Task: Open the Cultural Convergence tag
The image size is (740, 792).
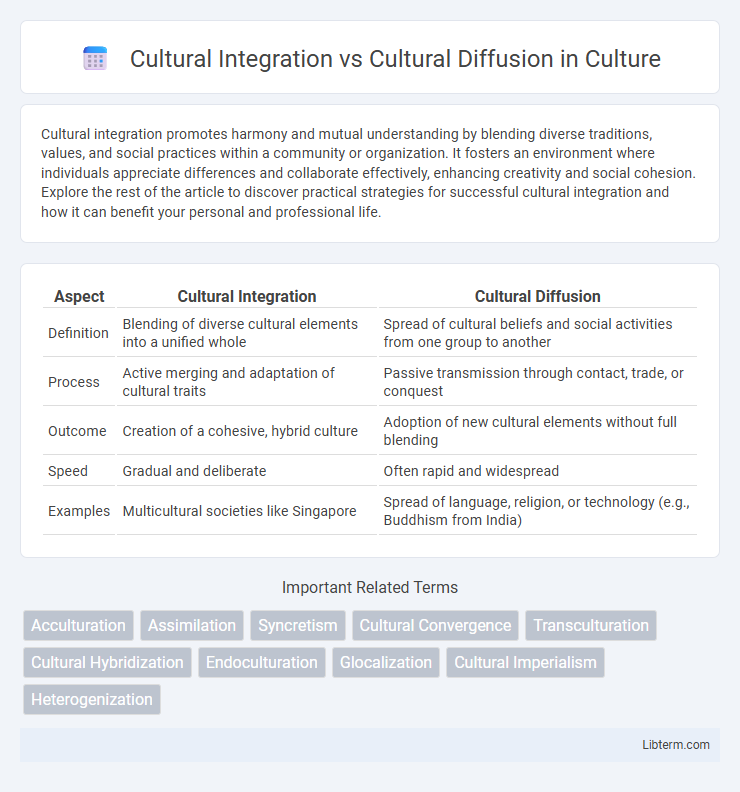Action: pyautogui.click(x=435, y=625)
